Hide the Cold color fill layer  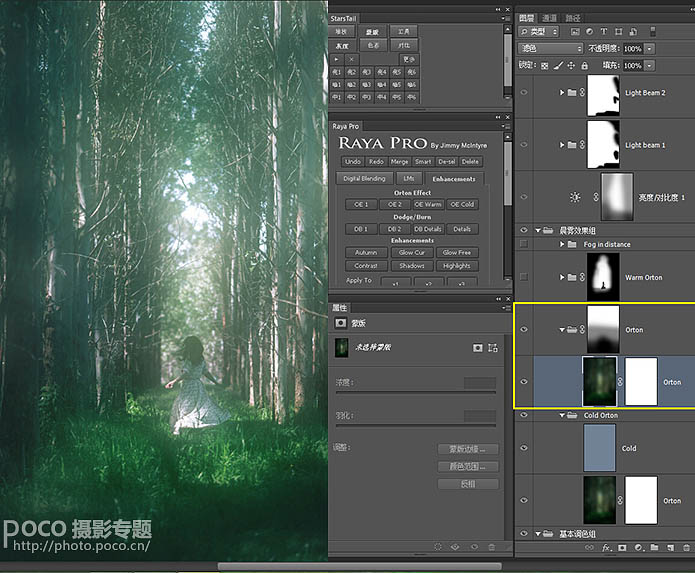pyautogui.click(x=524, y=448)
